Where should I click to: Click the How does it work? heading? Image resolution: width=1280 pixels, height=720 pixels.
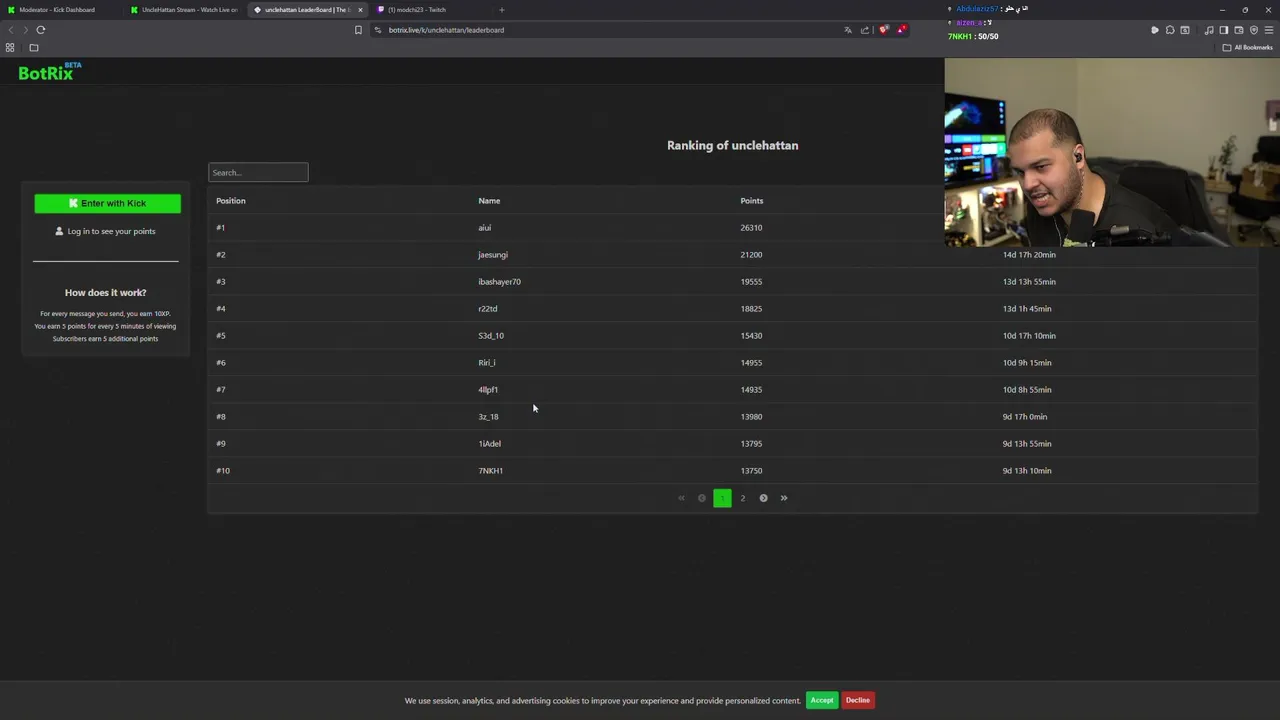106,292
